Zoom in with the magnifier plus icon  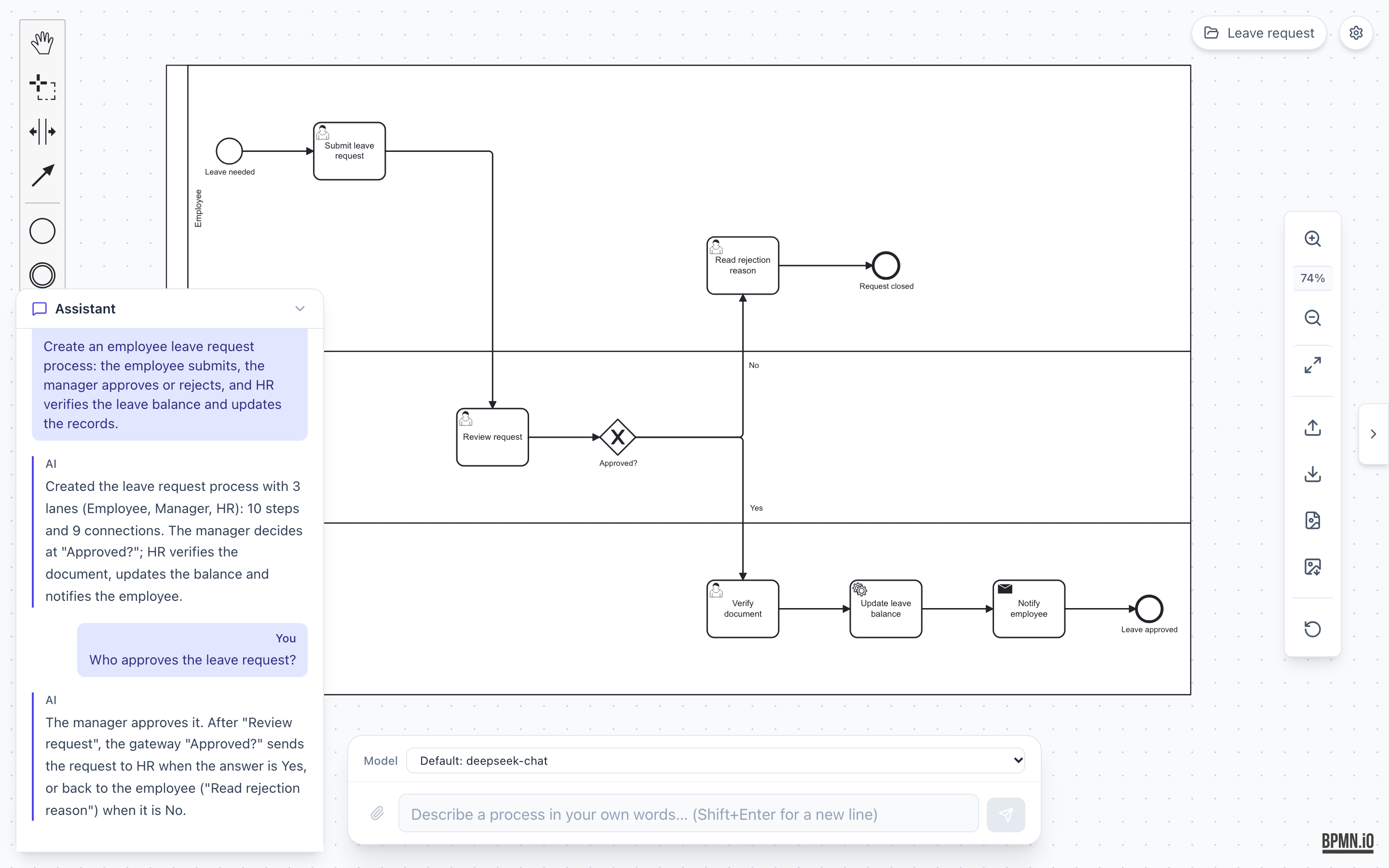point(1312,239)
